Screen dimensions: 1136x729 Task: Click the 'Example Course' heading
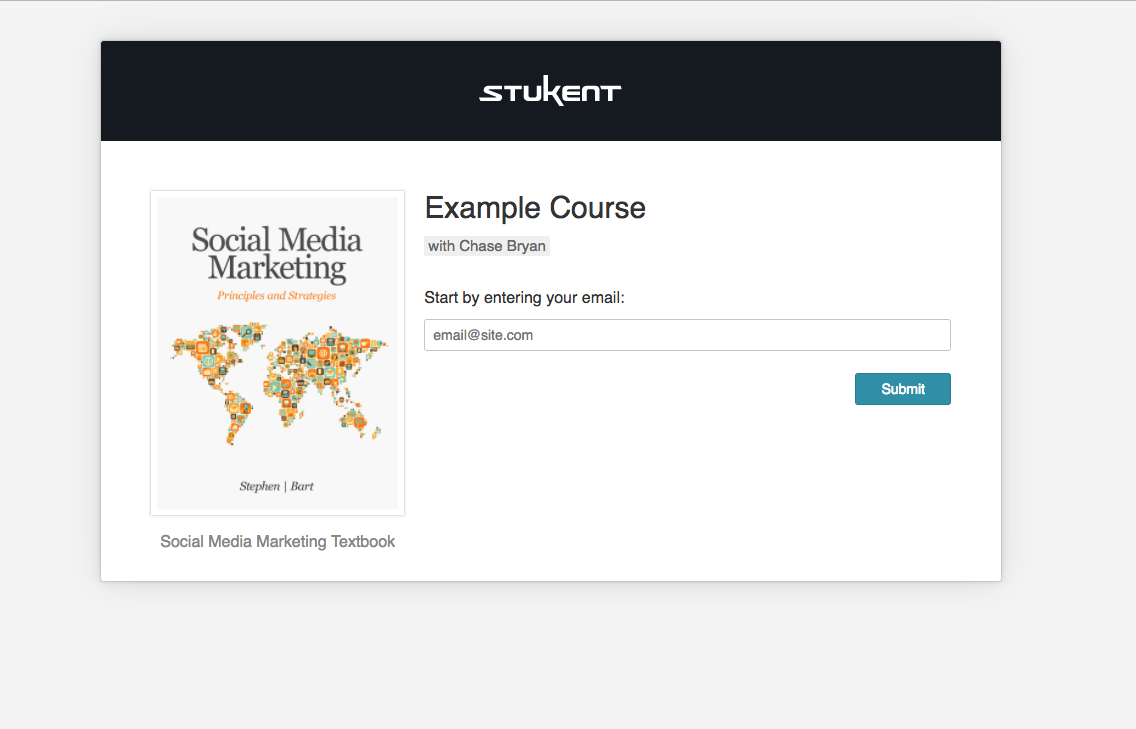click(535, 208)
